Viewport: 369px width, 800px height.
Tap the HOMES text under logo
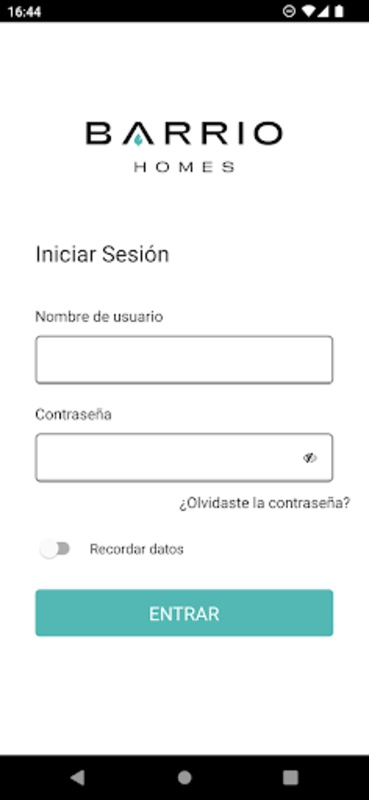[184, 167]
